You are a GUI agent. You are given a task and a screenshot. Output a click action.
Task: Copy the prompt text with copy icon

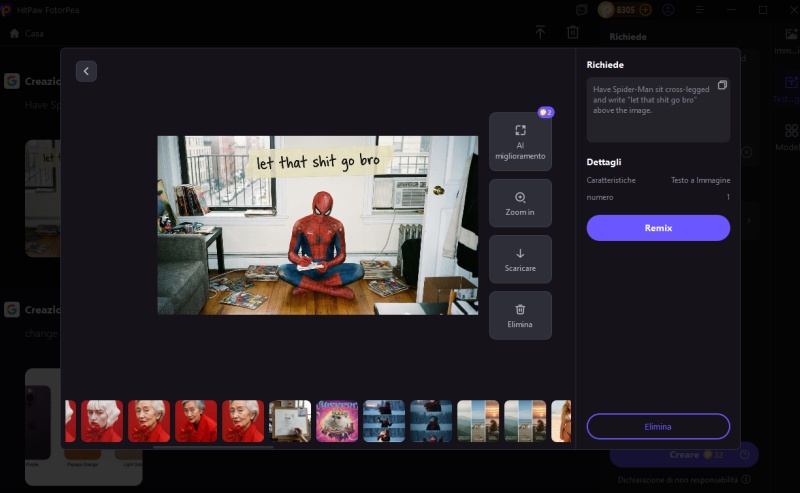(x=722, y=85)
